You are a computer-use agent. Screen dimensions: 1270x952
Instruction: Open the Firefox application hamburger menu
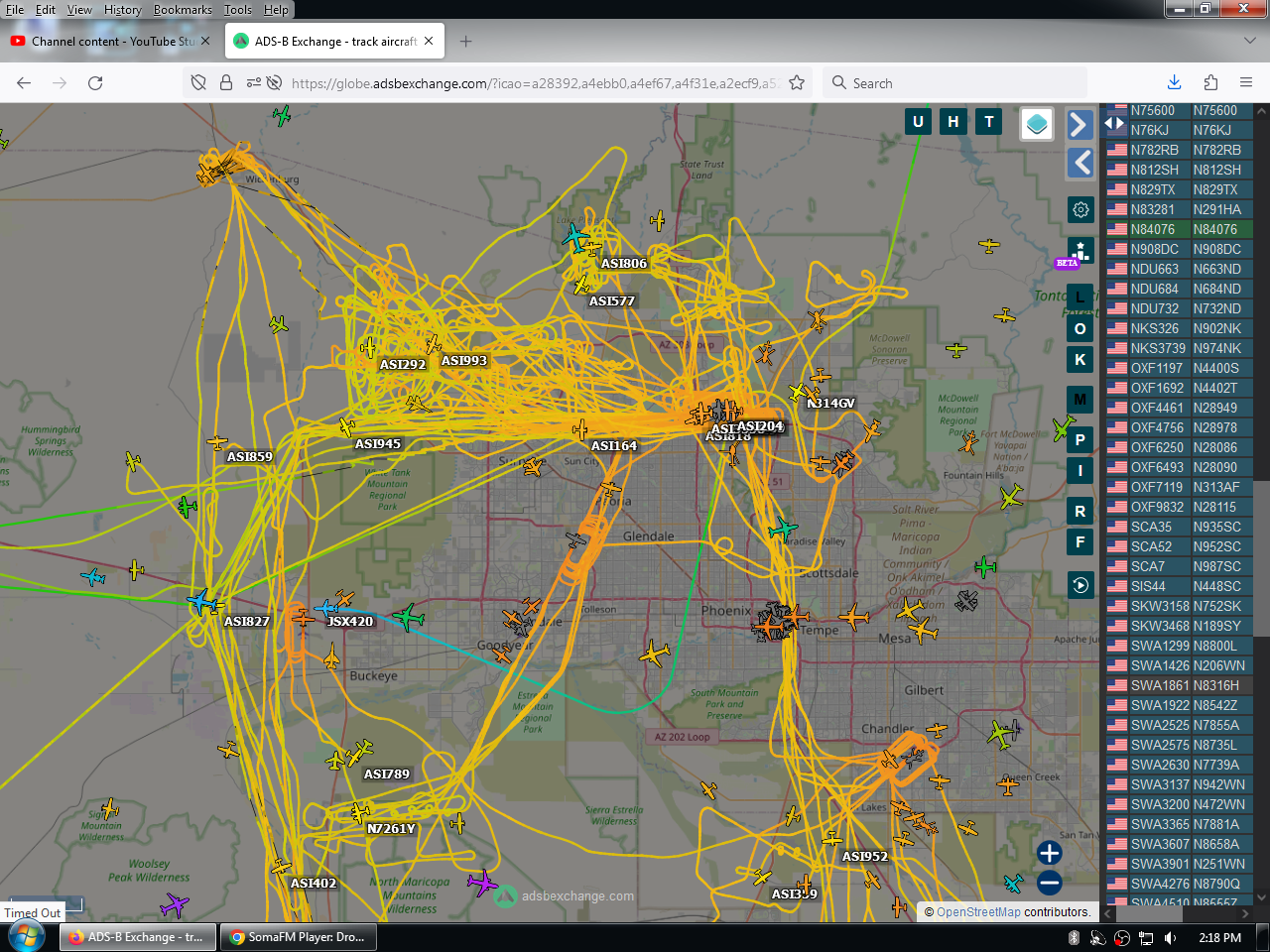point(1246,83)
